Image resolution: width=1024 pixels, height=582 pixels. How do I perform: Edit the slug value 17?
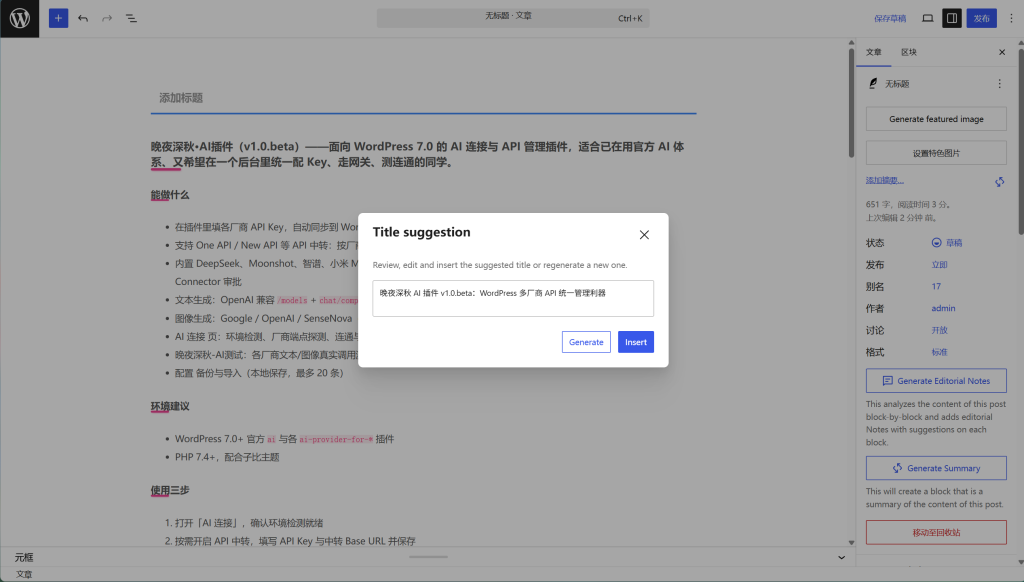click(936, 286)
